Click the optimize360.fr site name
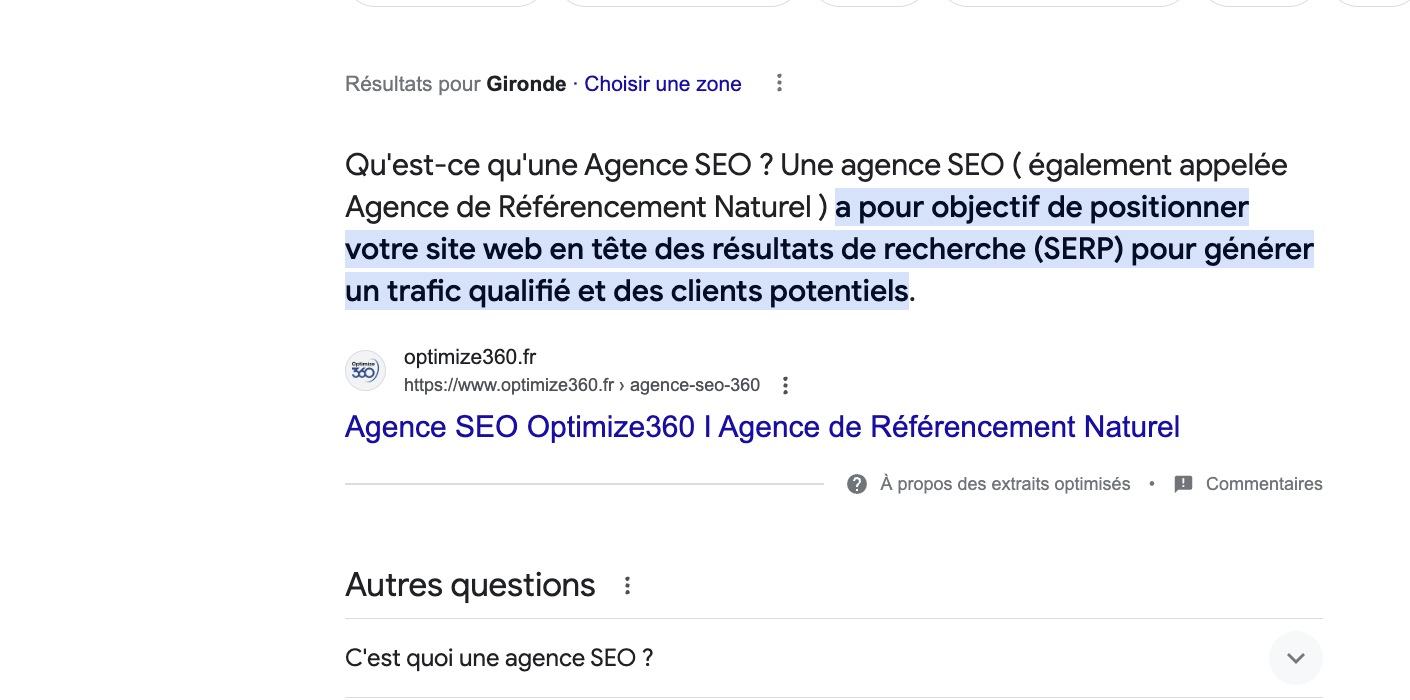 point(470,357)
